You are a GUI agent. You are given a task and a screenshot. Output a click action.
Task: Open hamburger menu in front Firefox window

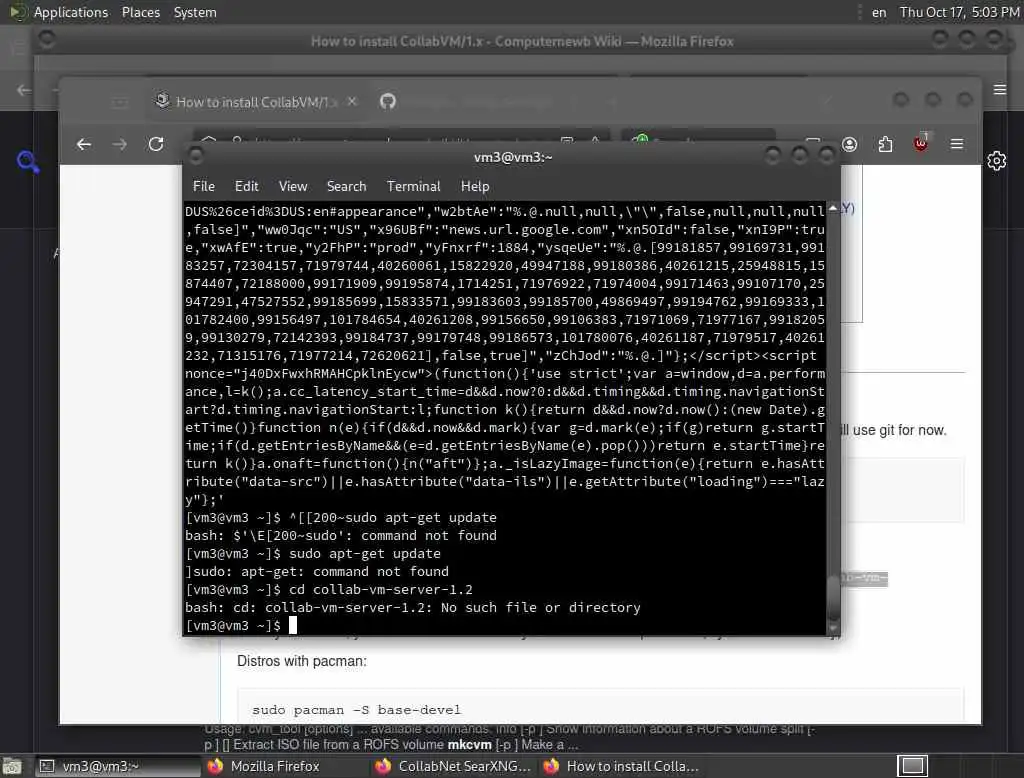pyautogui.click(x=957, y=144)
